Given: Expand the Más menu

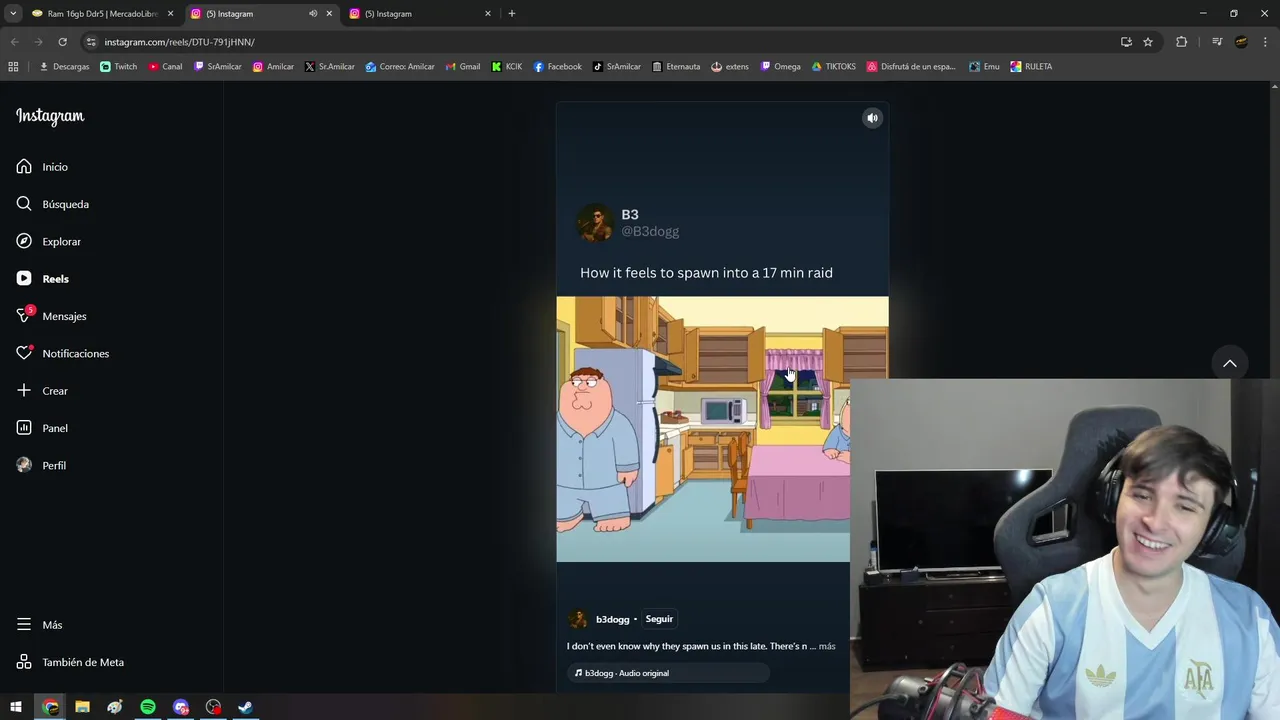Looking at the screenshot, I should (x=39, y=625).
